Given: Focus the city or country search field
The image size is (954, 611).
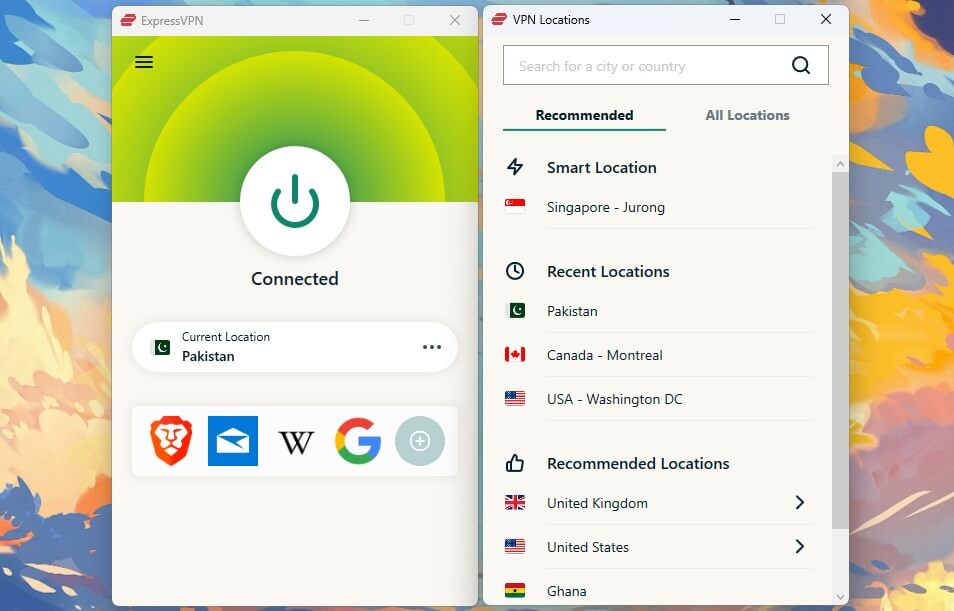Looking at the screenshot, I should [666, 65].
